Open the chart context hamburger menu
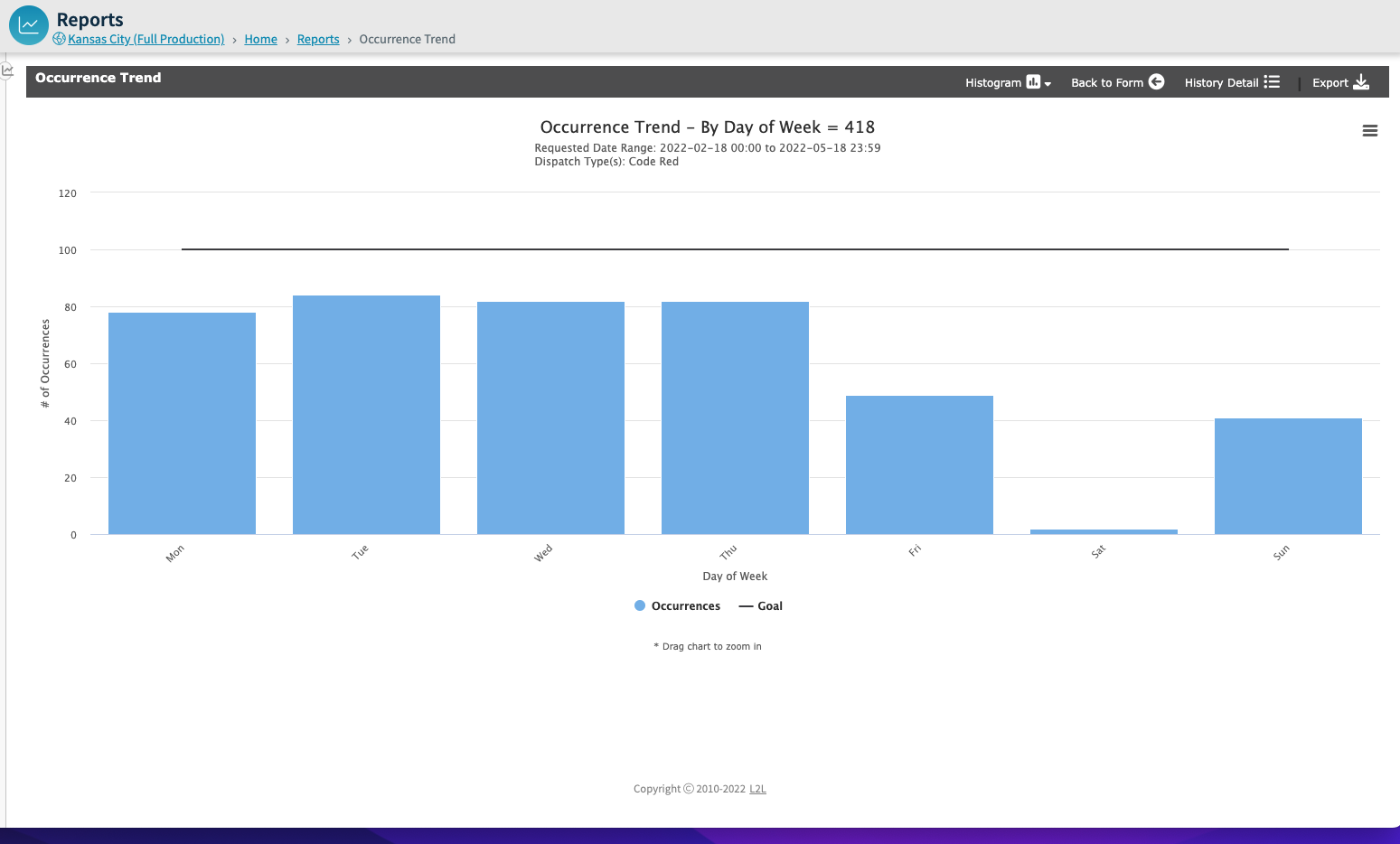The width and height of the screenshot is (1400, 844). tap(1370, 131)
